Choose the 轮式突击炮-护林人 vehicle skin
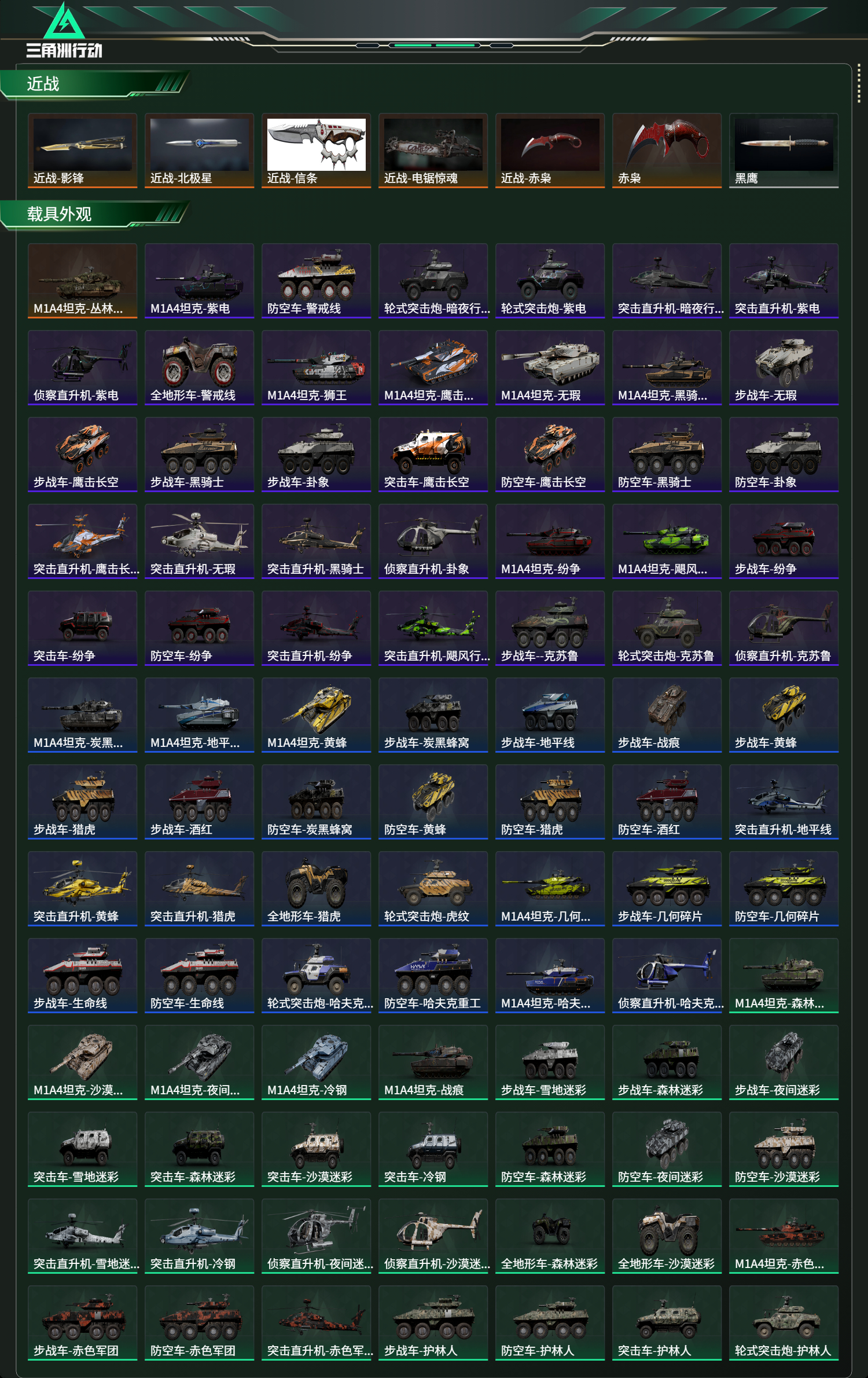The width and height of the screenshot is (868, 1378). coord(784,1323)
